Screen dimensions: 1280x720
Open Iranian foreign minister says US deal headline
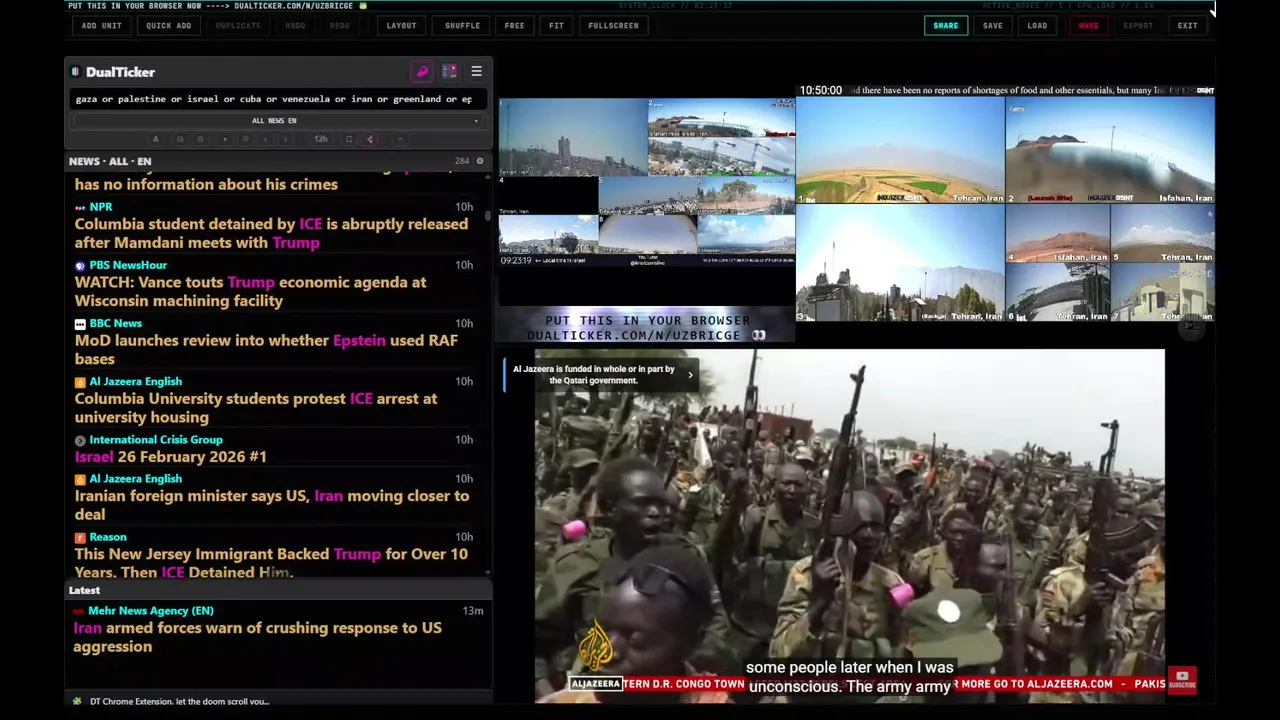(x=271, y=504)
